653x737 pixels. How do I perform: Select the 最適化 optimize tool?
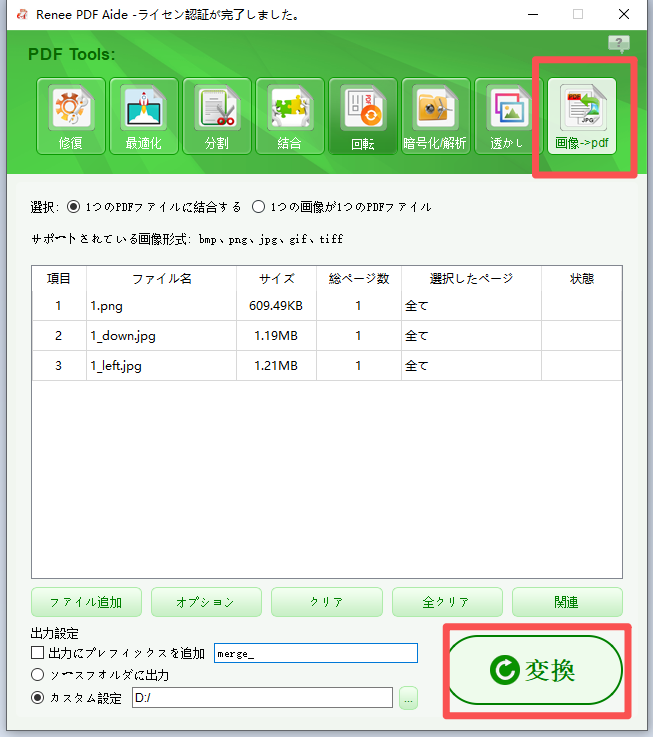(x=144, y=116)
